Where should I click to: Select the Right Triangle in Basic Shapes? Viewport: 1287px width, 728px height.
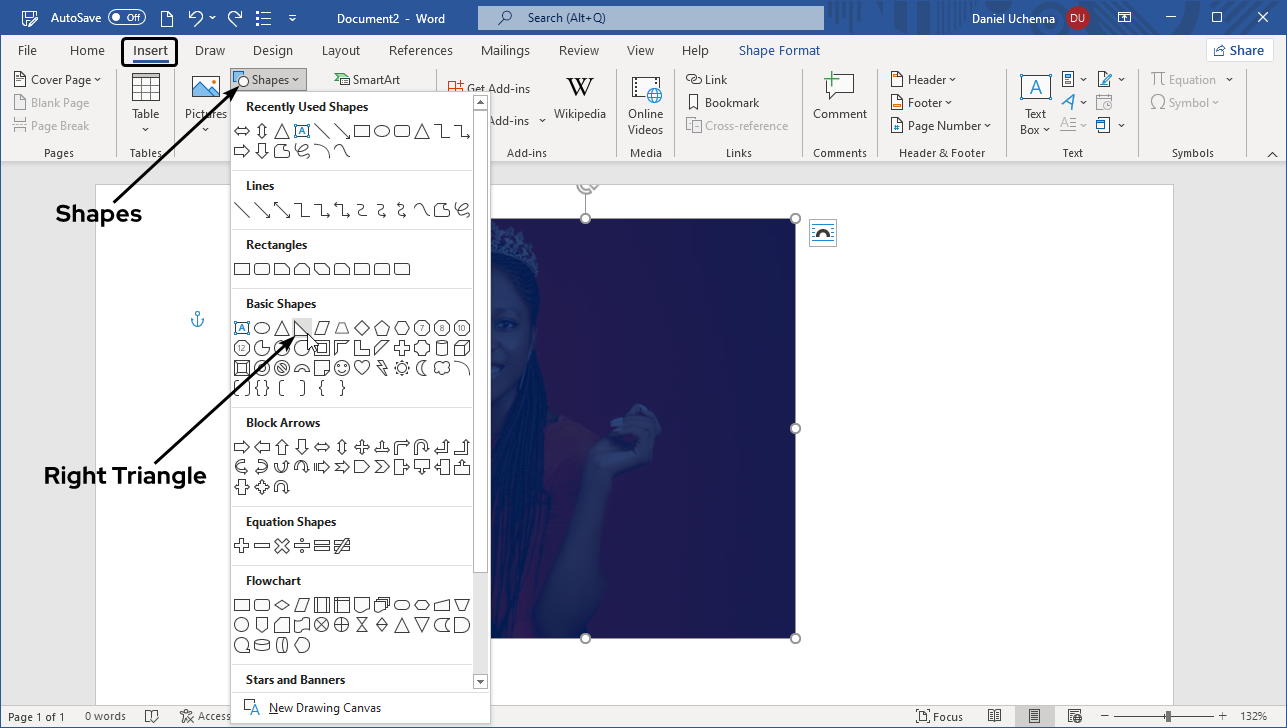pyautogui.click(x=302, y=328)
